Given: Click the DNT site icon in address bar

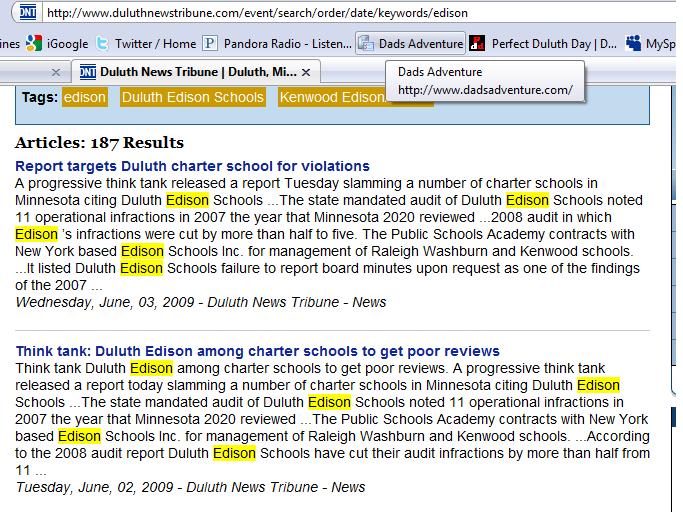Looking at the screenshot, I should point(28,12).
